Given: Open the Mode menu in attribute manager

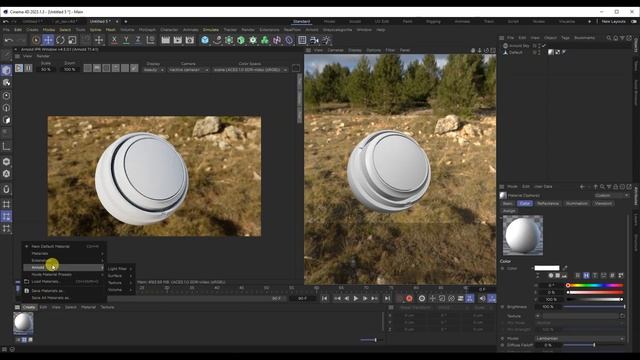Looking at the screenshot, I should point(512,187).
